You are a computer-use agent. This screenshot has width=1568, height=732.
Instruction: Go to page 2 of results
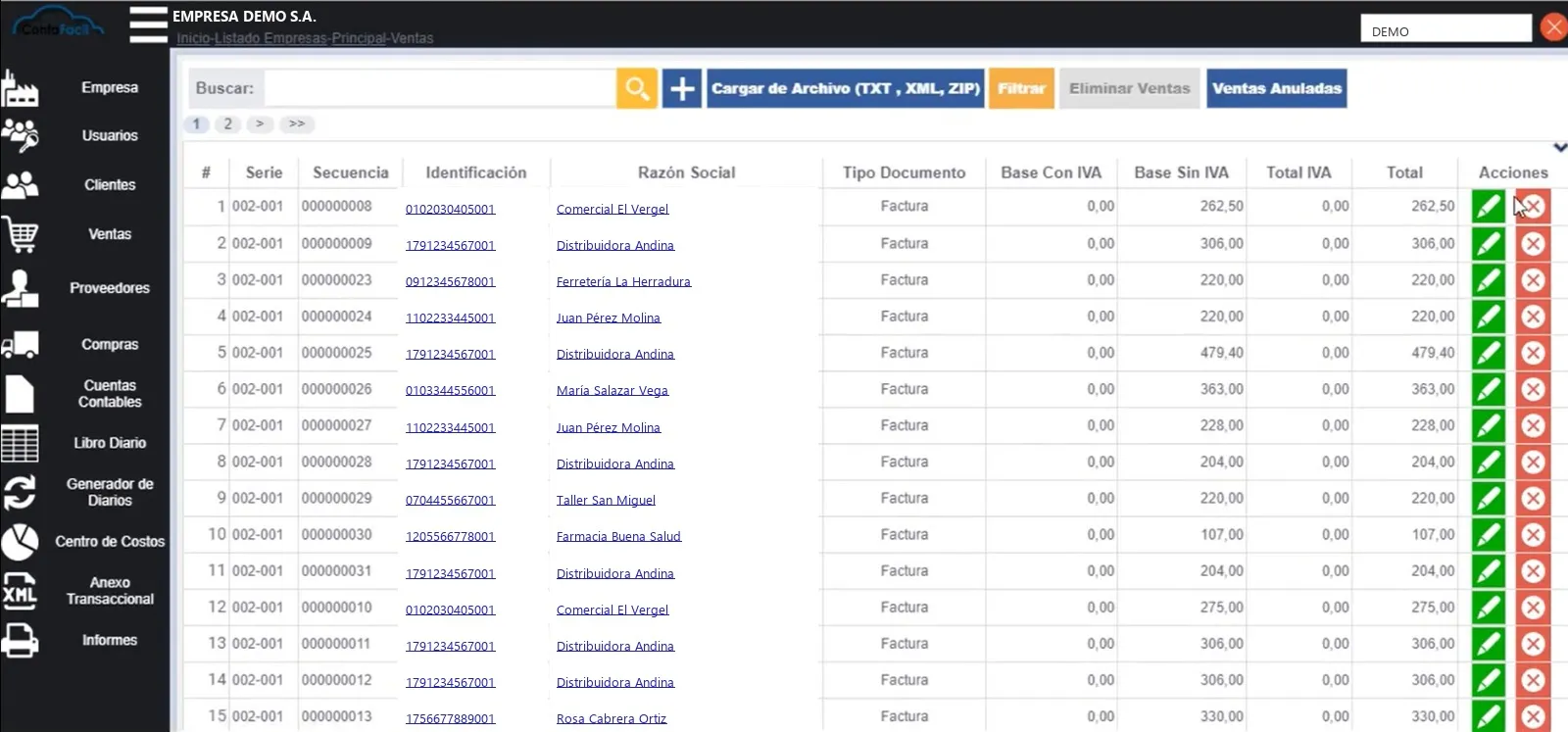227,124
